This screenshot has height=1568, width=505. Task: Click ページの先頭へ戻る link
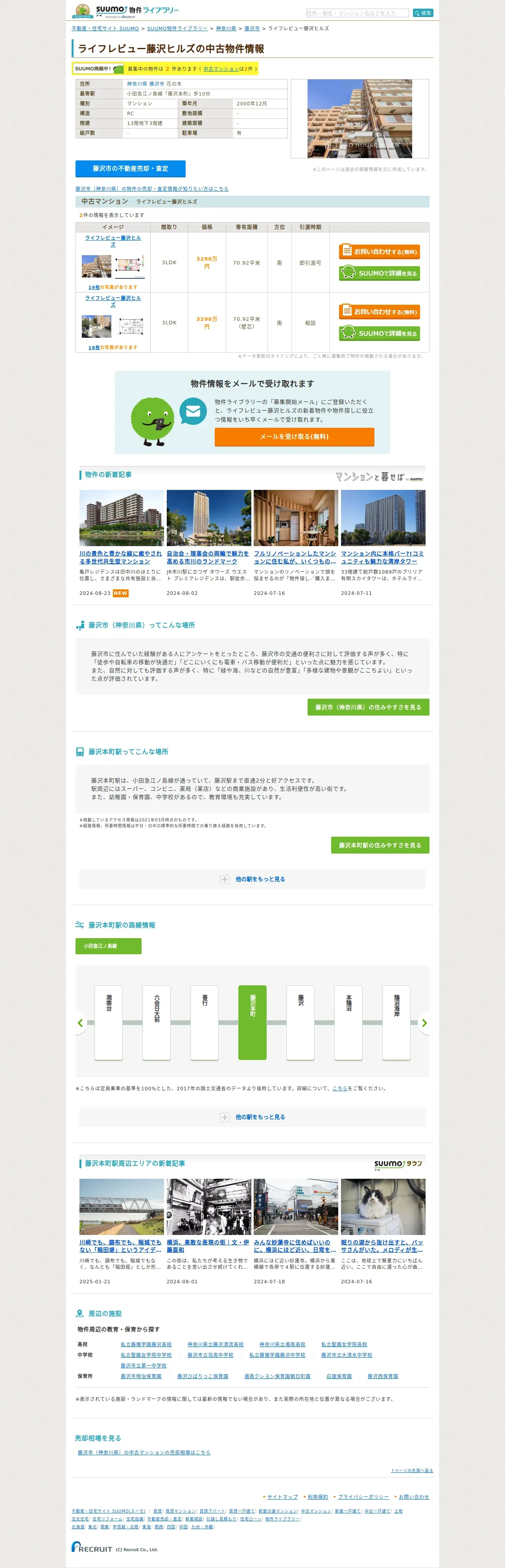[x=412, y=1470]
